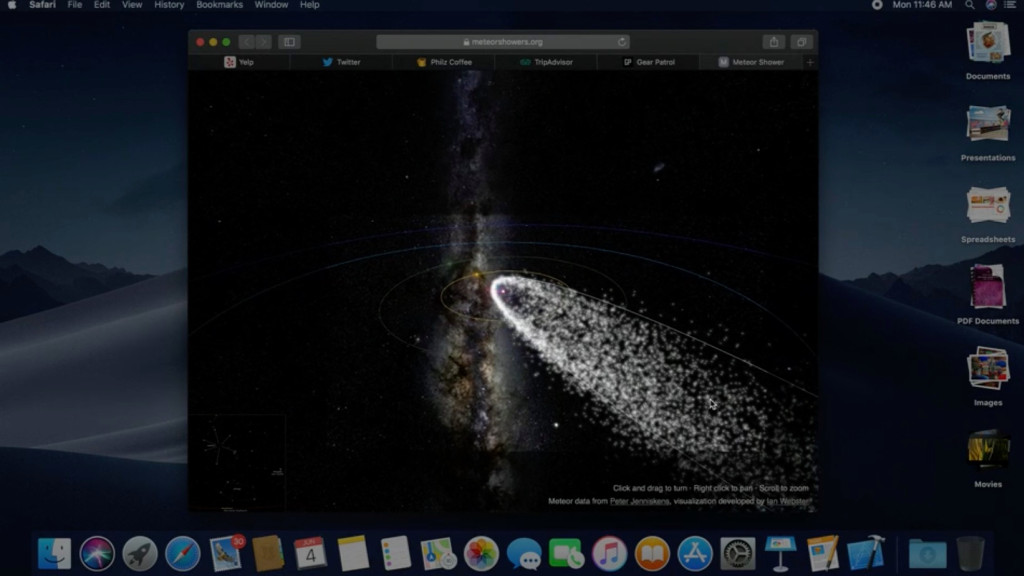The width and height of the screenshot is (1024, 576).
Task: Open iTunes music icon in Dock
Action: point(609,553)
